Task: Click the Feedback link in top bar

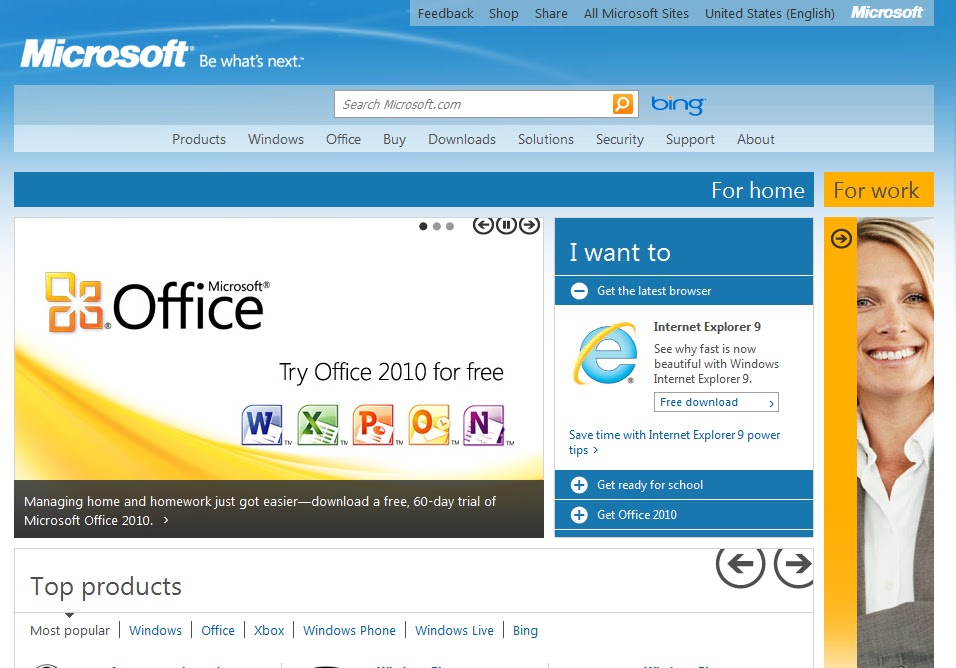Action: tap(446, 13)
